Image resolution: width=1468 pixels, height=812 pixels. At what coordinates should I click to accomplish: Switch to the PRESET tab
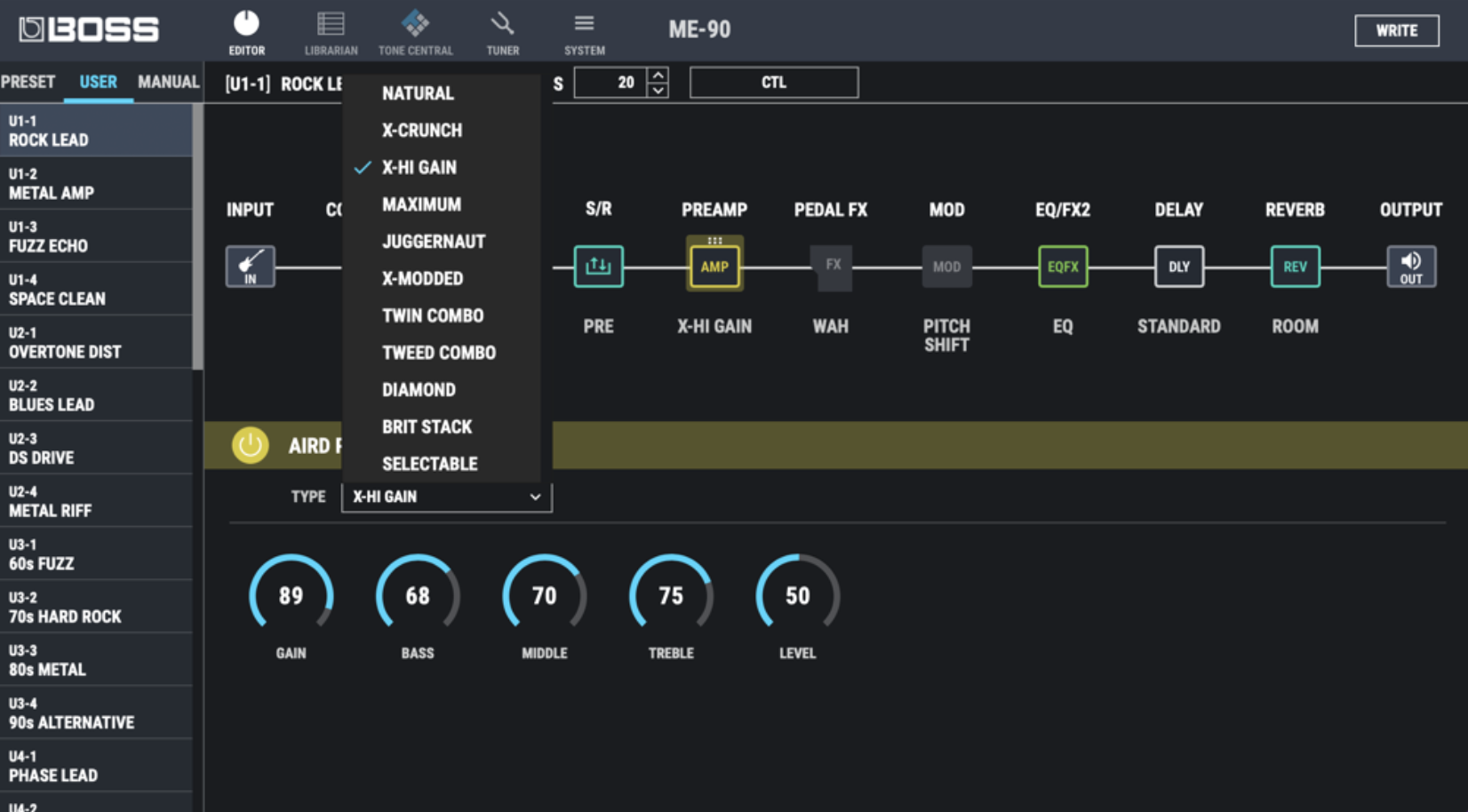click(x=28, y=82)
